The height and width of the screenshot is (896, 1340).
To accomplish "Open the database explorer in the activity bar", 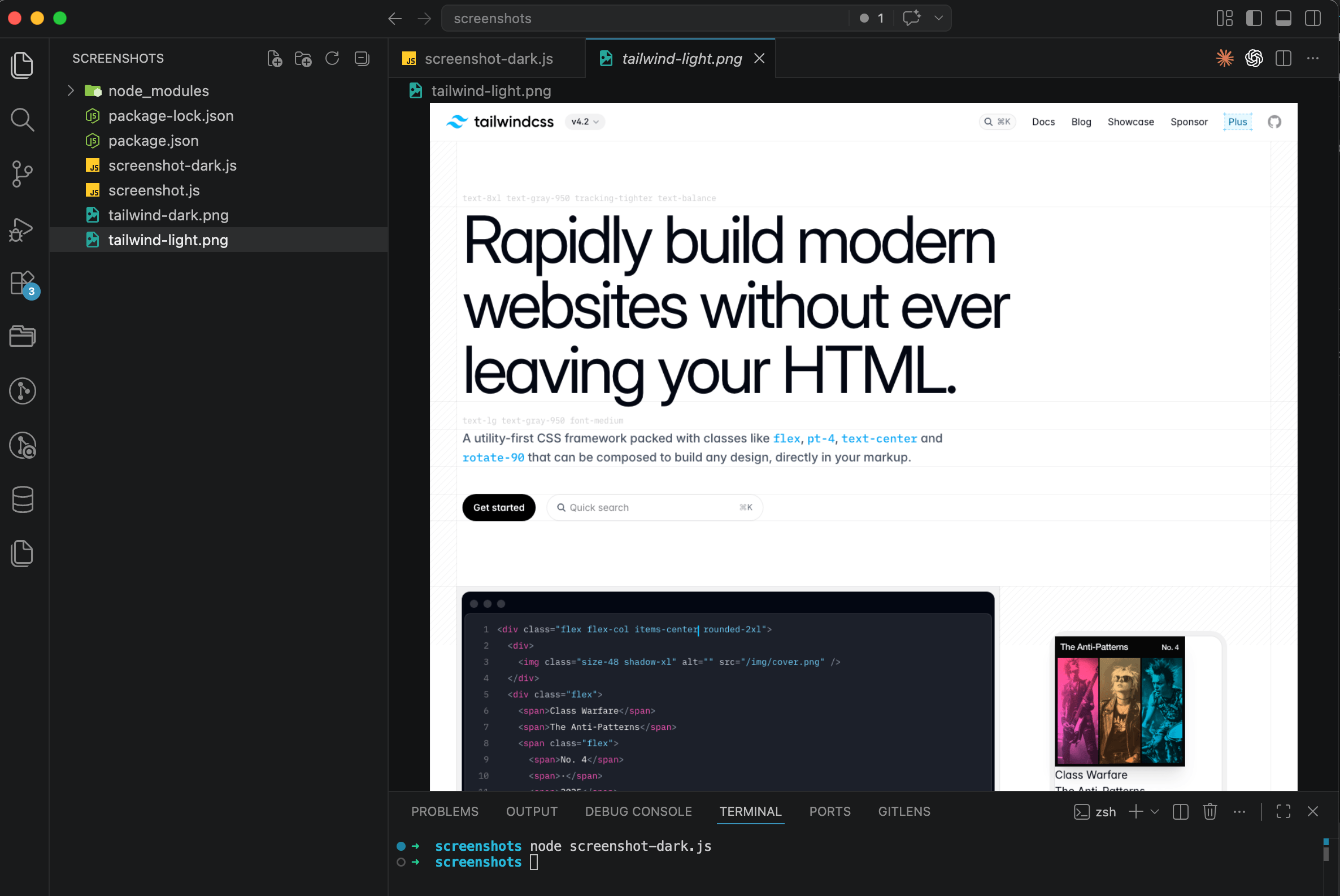I will tap(22, 499).
